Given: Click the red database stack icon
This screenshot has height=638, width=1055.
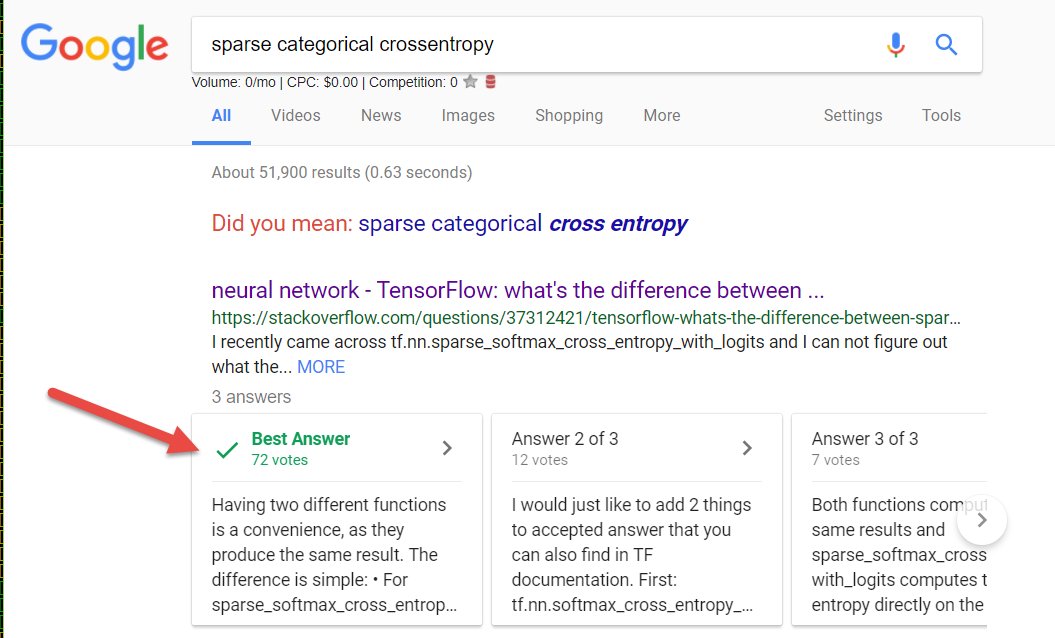Looking at the screenshot, I should coord(490,82).
